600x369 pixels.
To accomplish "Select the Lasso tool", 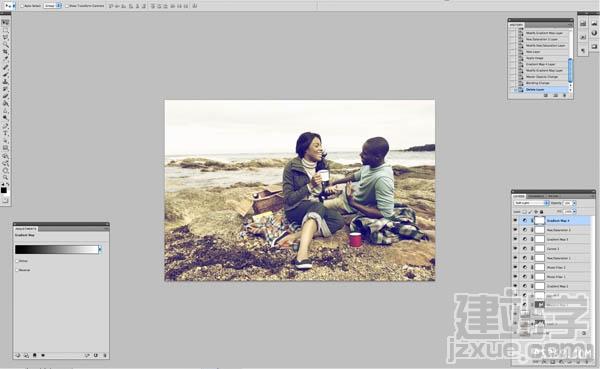I will click(x=5, y=38).
